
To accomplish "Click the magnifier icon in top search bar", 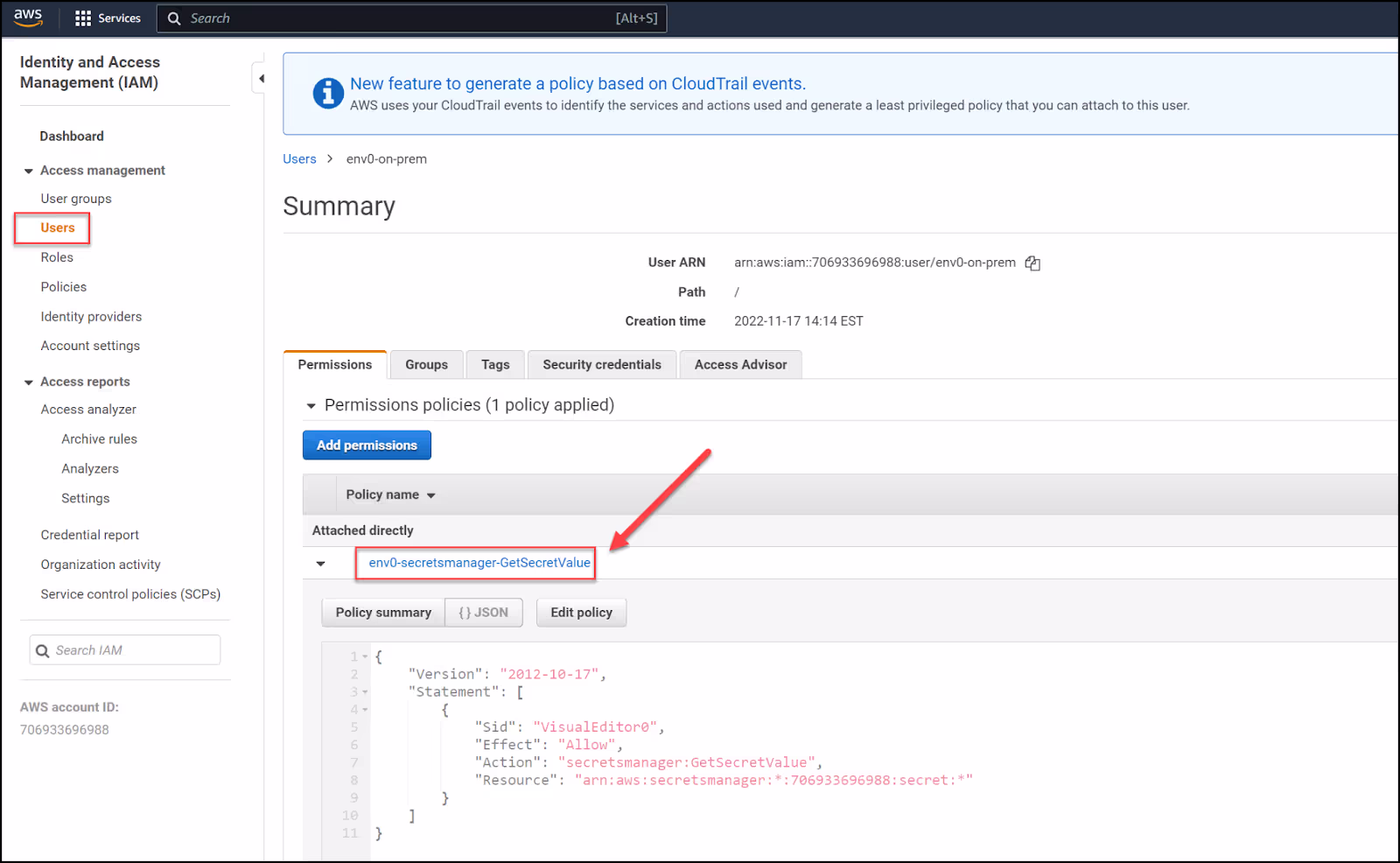I will click(x=174, y=18).
